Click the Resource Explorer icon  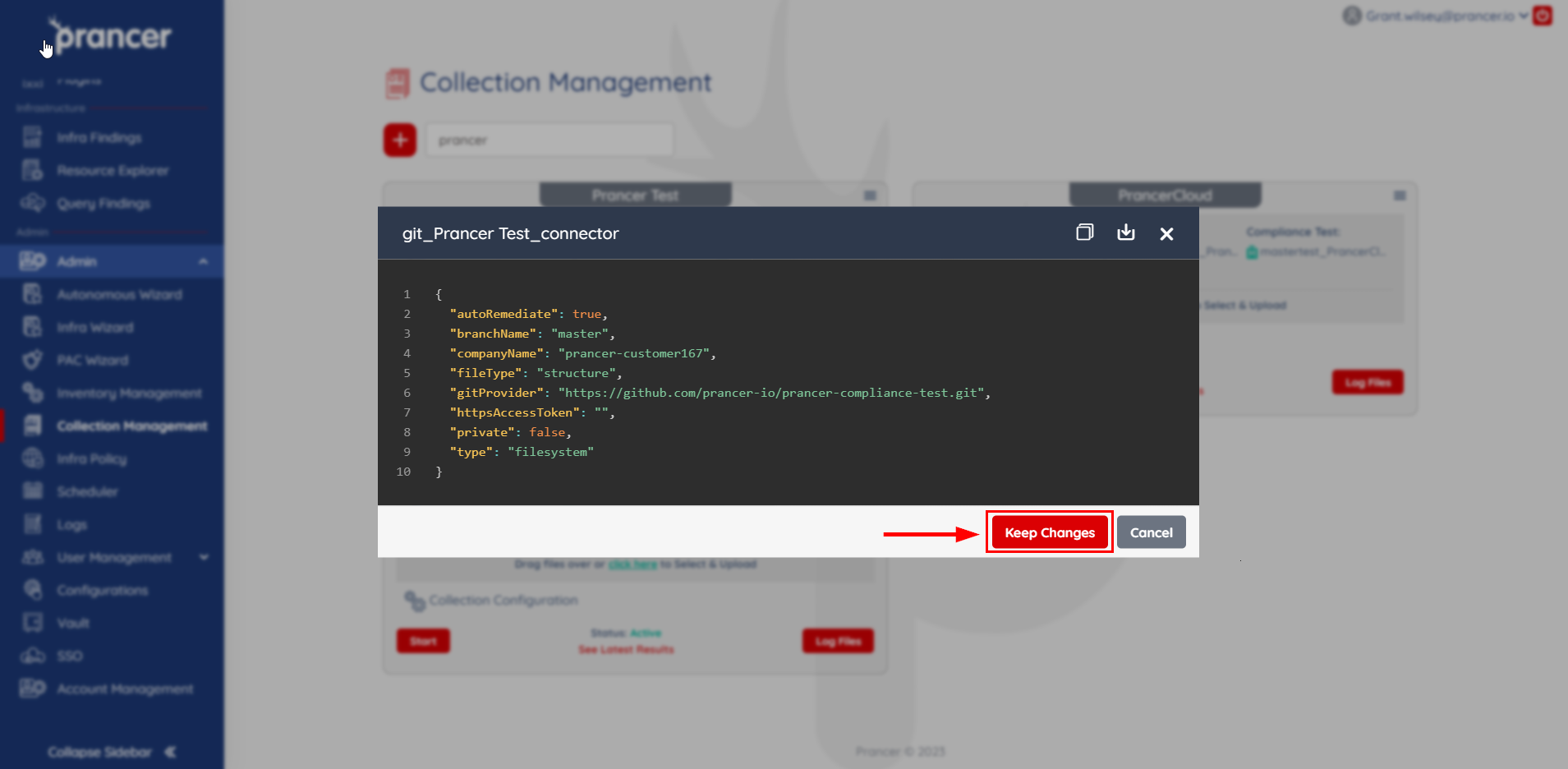33,171
